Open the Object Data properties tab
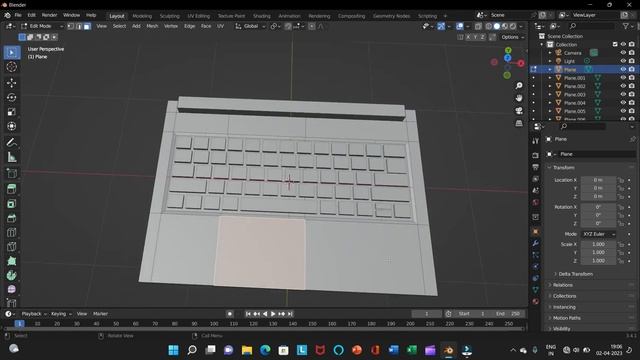Viewport: 640px width, 360px height. point(536,290)
